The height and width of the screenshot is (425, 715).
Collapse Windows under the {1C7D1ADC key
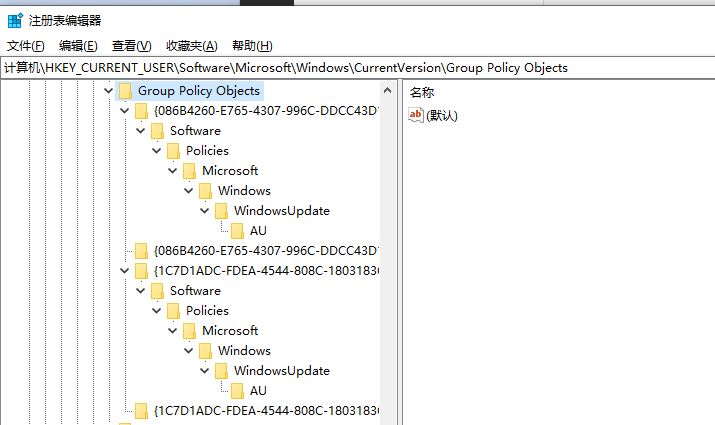point(188,351)
